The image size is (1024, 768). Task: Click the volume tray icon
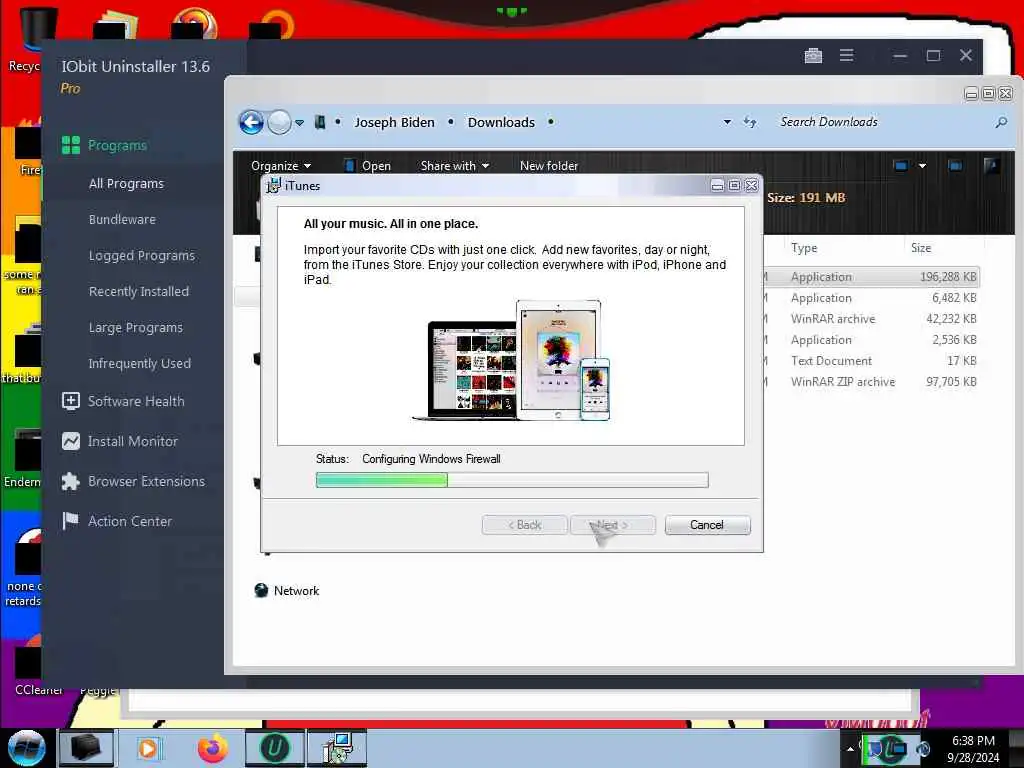click(923, 749)
